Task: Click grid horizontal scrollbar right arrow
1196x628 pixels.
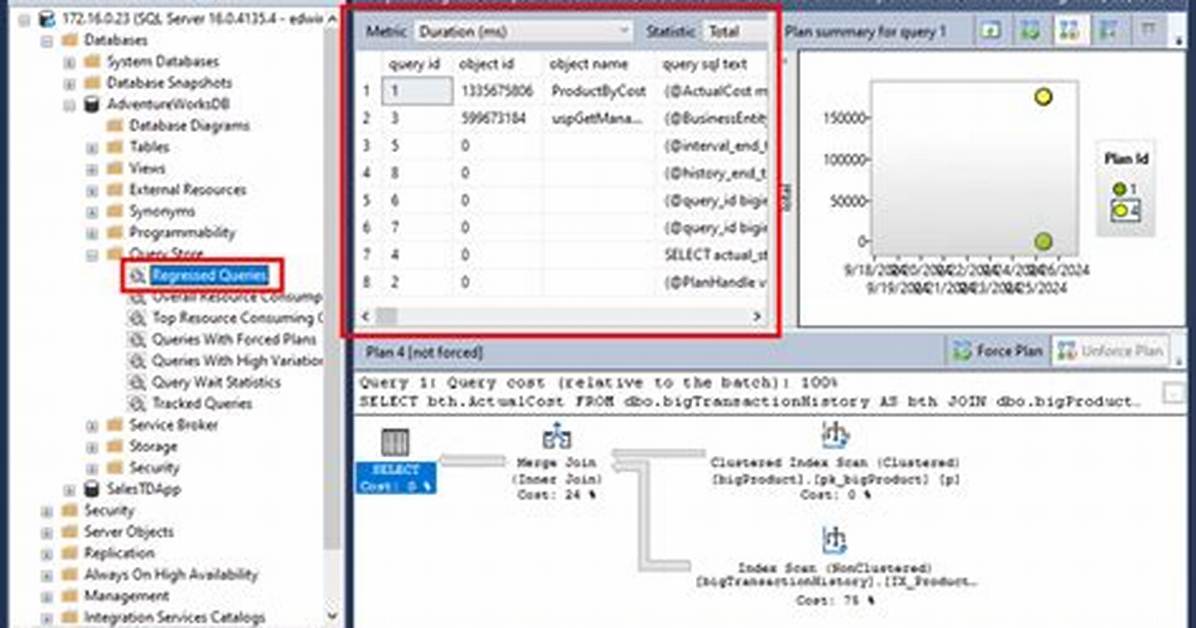Action: click(x=757, y=316)
